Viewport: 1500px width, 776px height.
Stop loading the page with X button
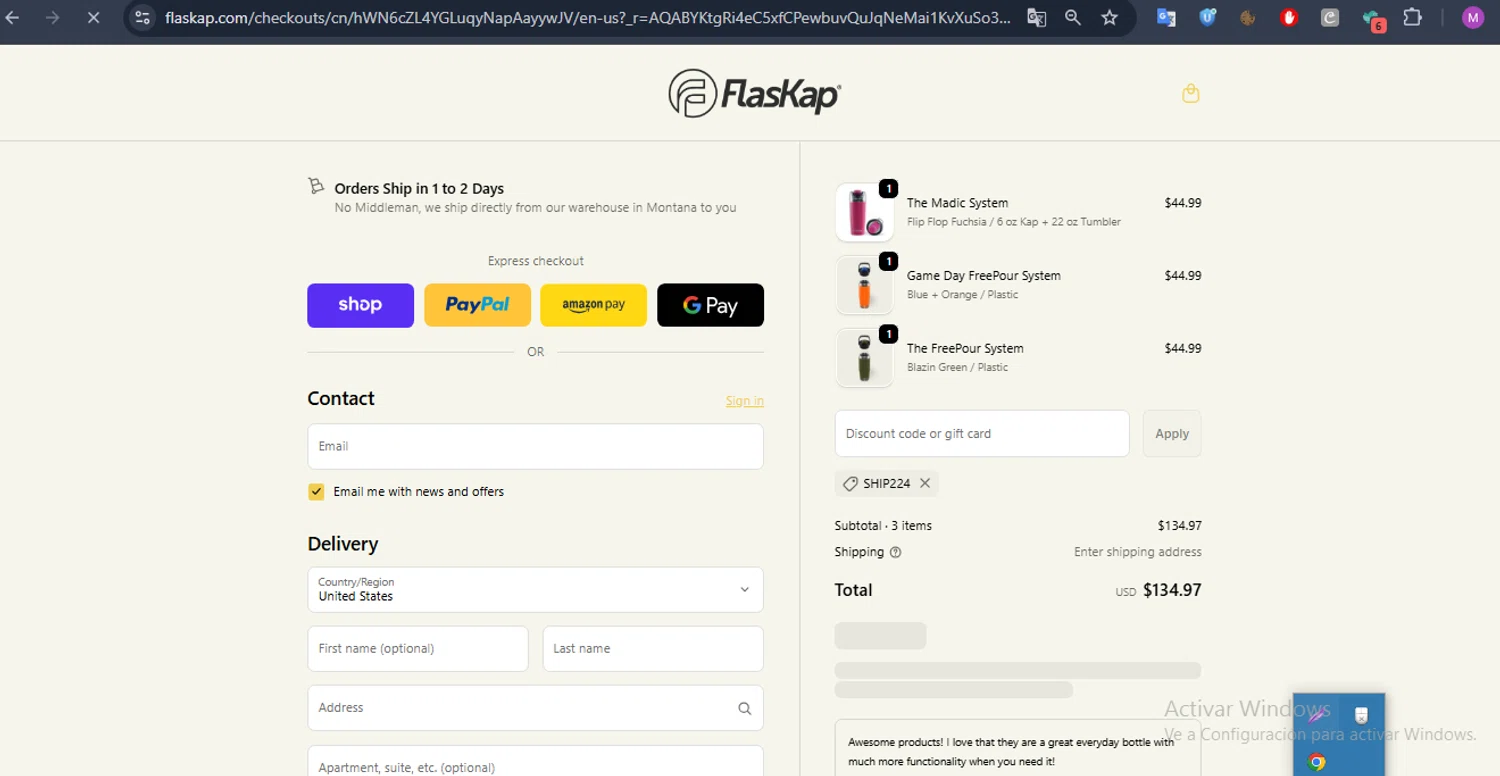[x=93, y=17]
